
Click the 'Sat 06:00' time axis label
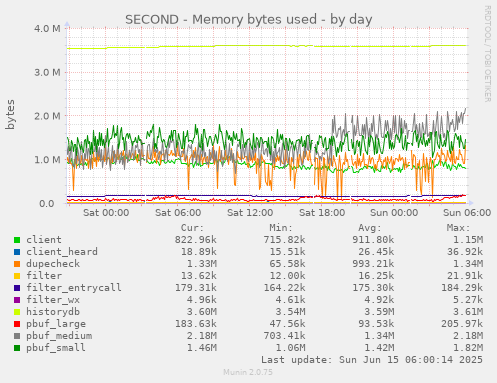point(178,213)
